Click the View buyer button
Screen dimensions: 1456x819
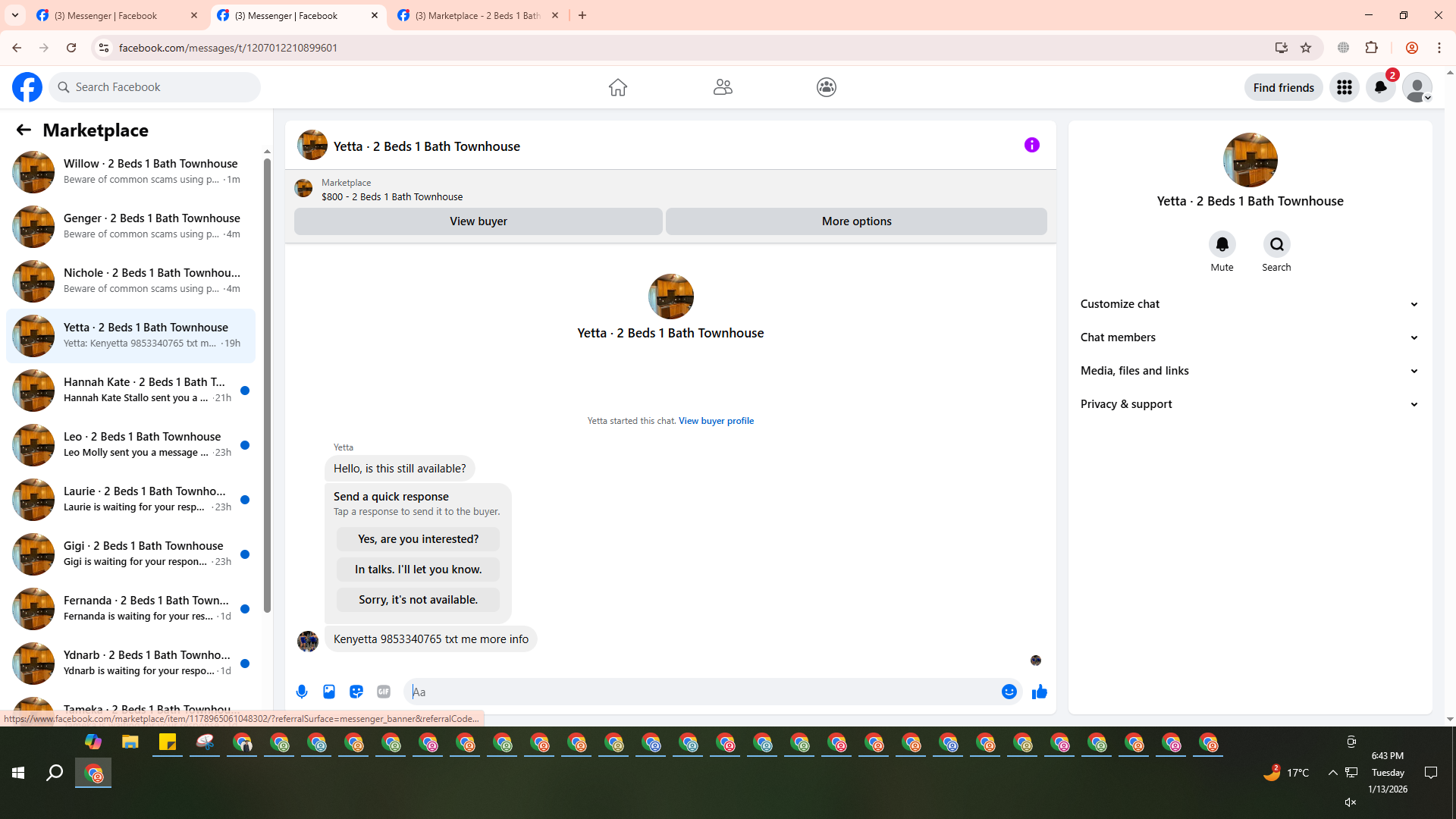(x=478, y=221)
